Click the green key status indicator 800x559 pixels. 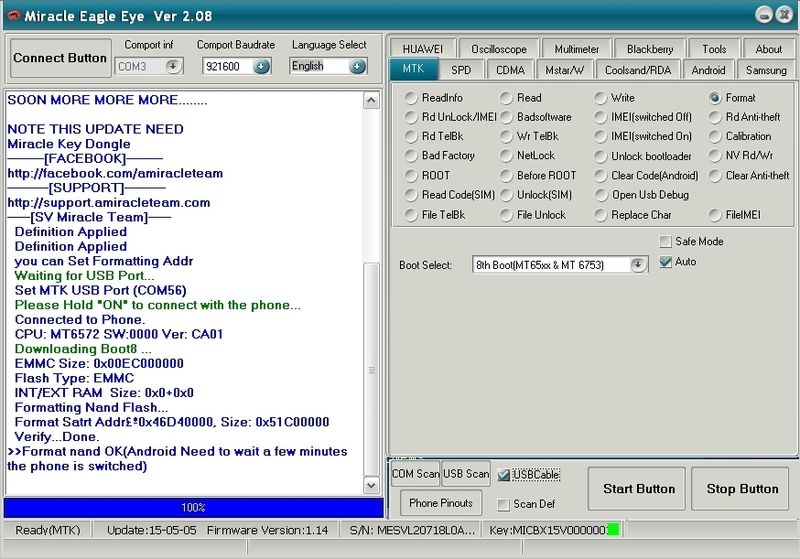pos(613,530)
